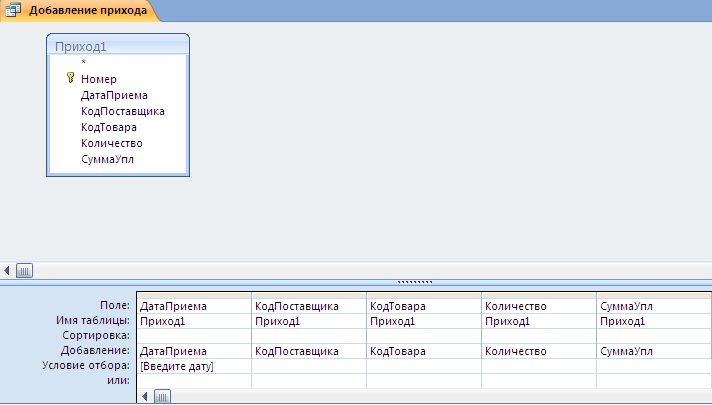Click the Условие отбора cell under КодТовара
The width and height of the screenshot is (712, 405).
[424, 366]
